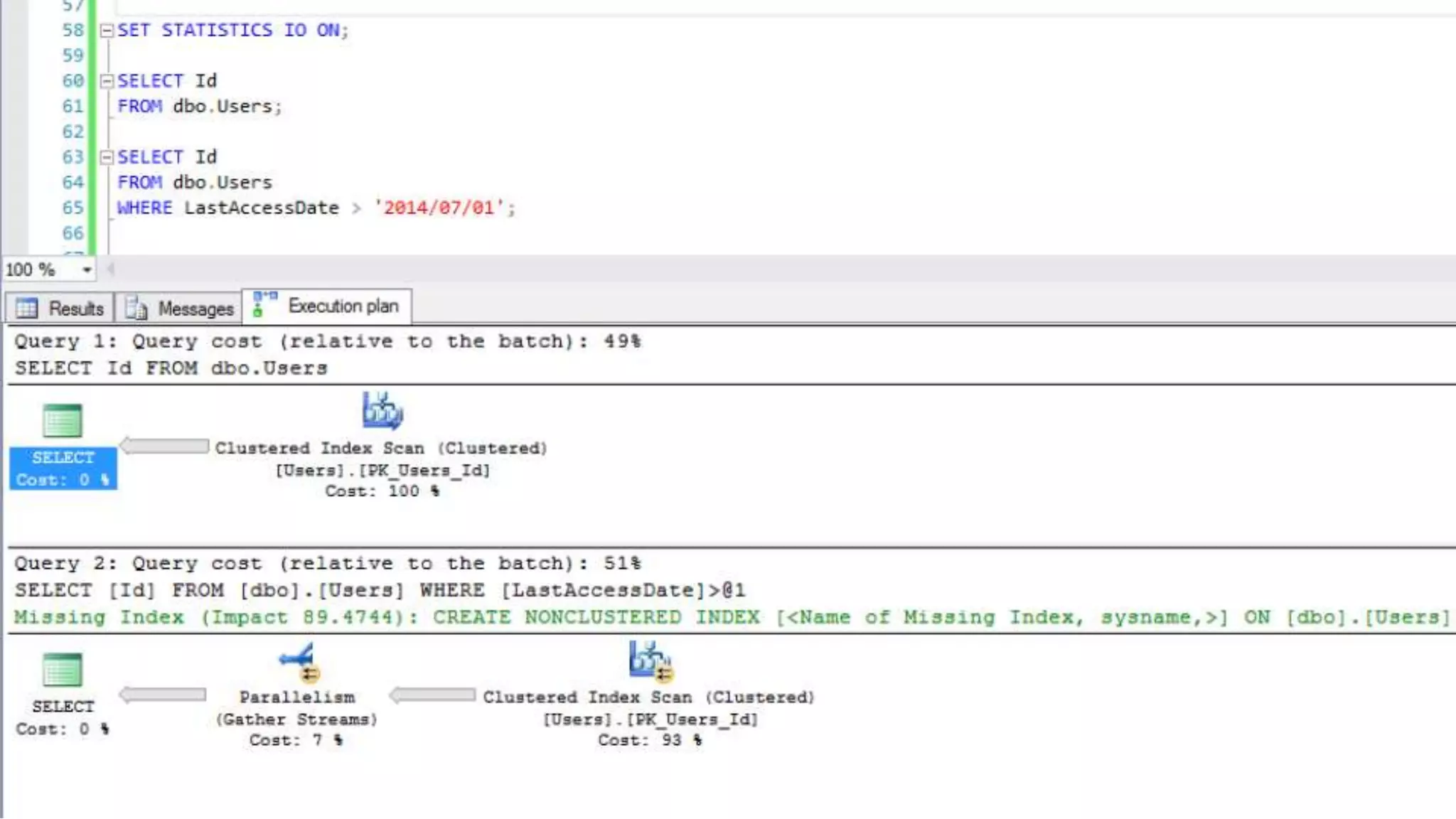
Task: Click the Messages tab page icon
Action: tap(136, 309)
